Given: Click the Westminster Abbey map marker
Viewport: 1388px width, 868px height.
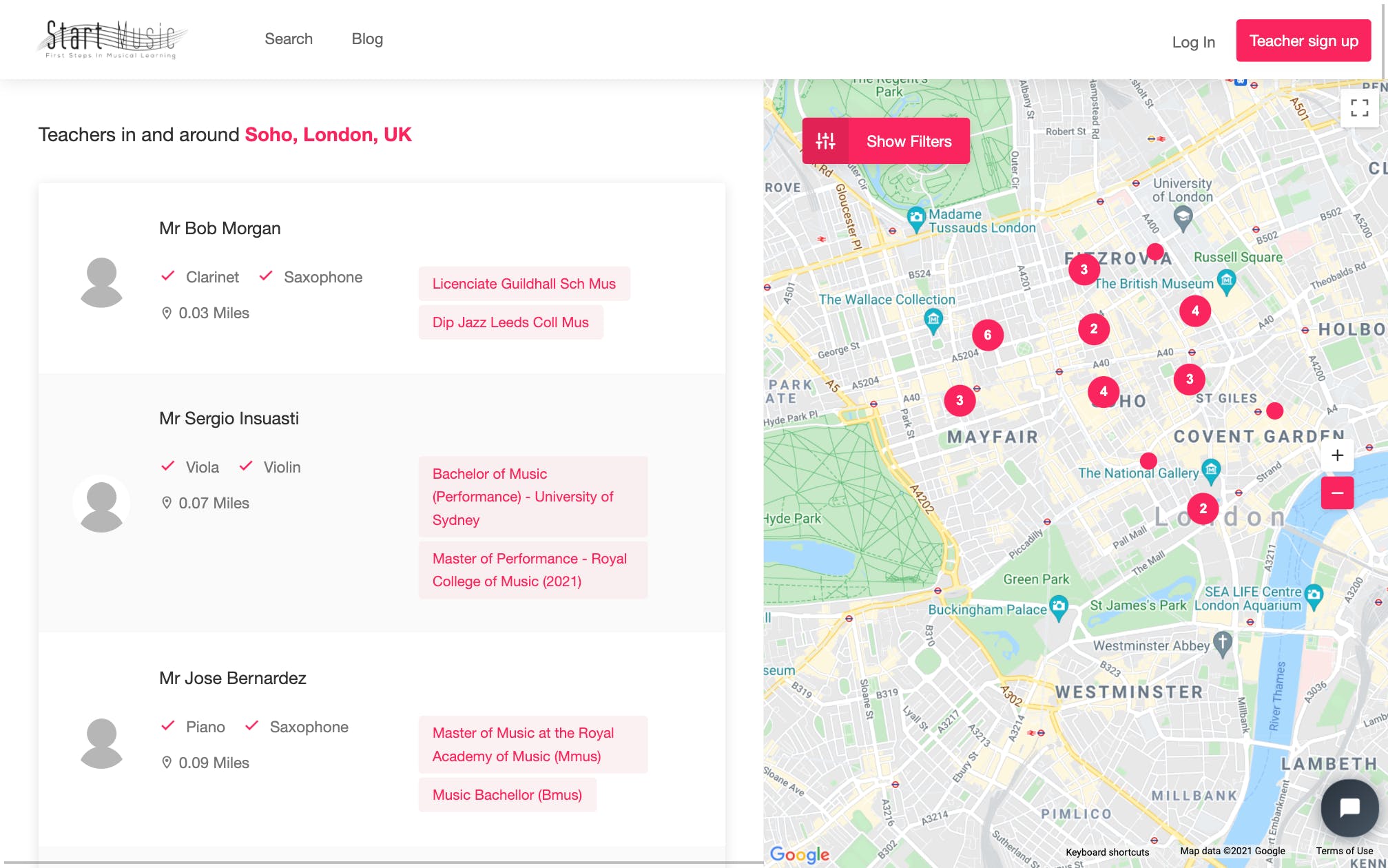Looking at the screenshot, I should [1223, 643].
